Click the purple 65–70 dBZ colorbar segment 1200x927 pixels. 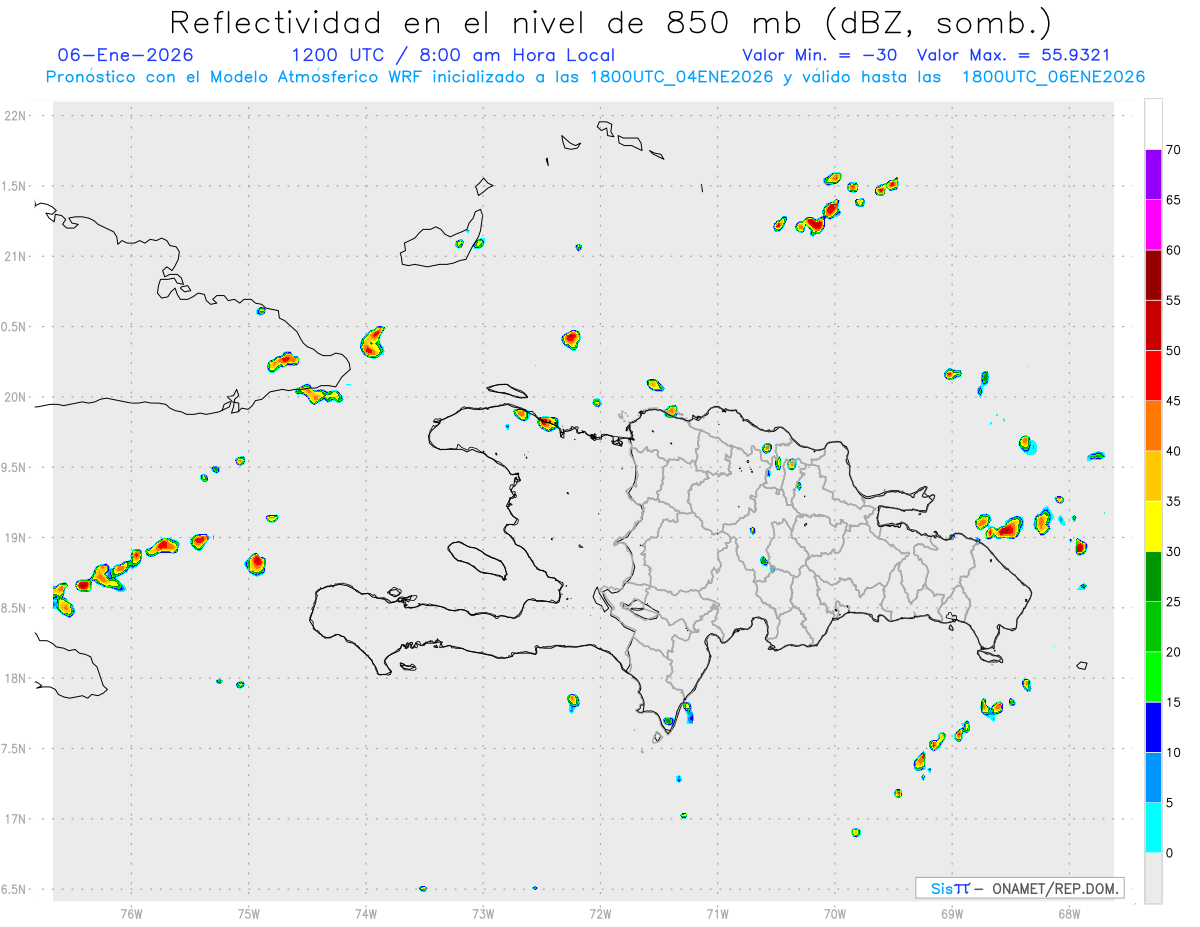click(1153, 175)
